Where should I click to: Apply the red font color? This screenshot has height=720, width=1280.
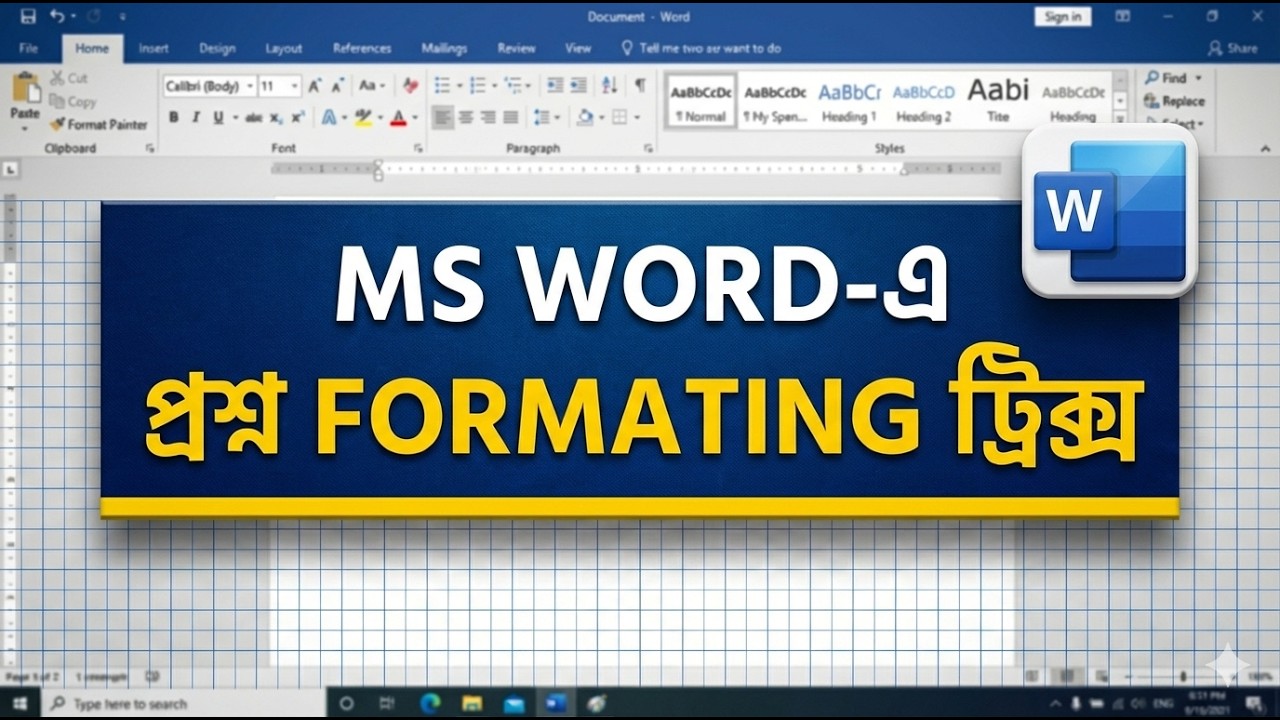(x=398, y=118)
